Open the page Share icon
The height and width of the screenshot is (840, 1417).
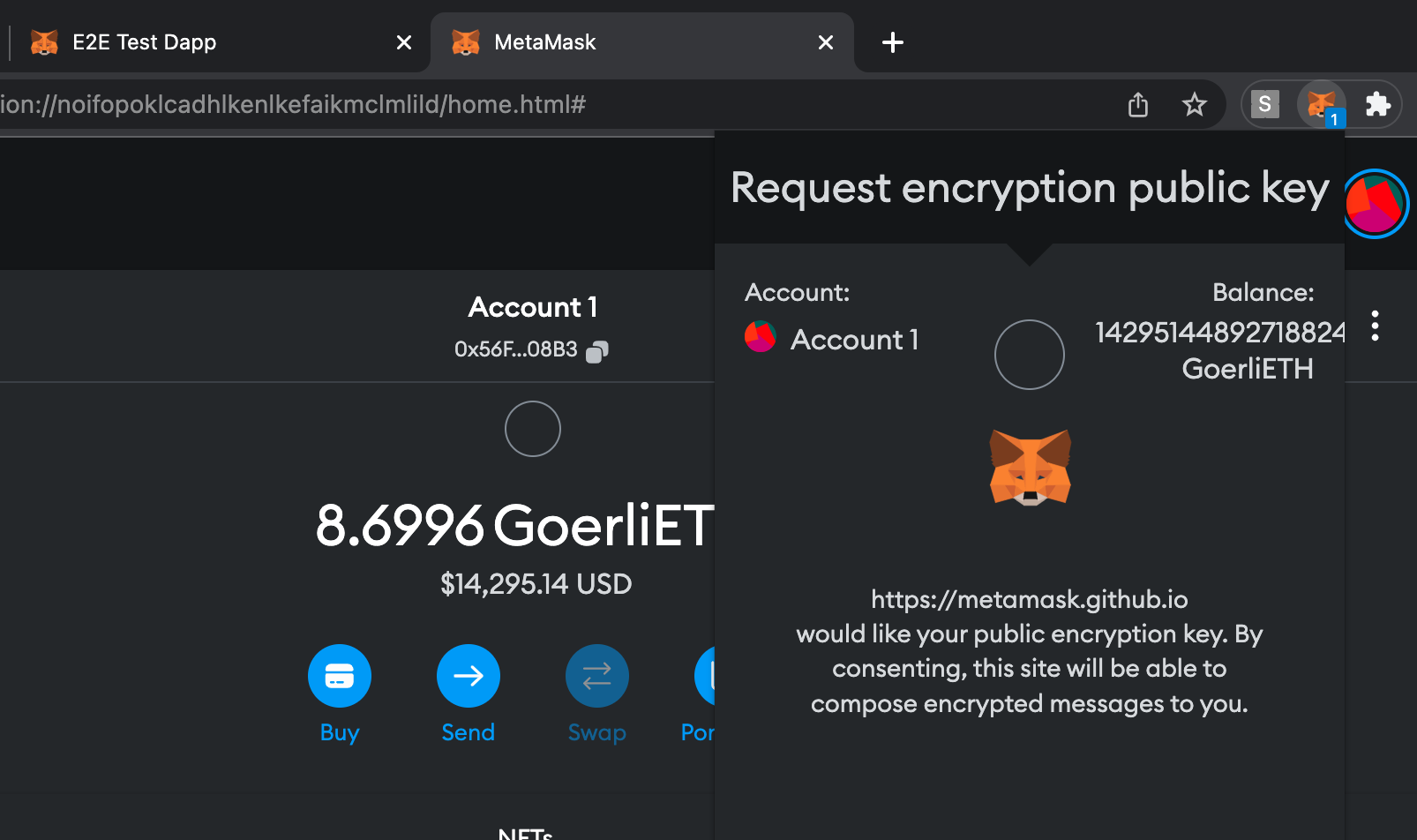click(1137, 104)
